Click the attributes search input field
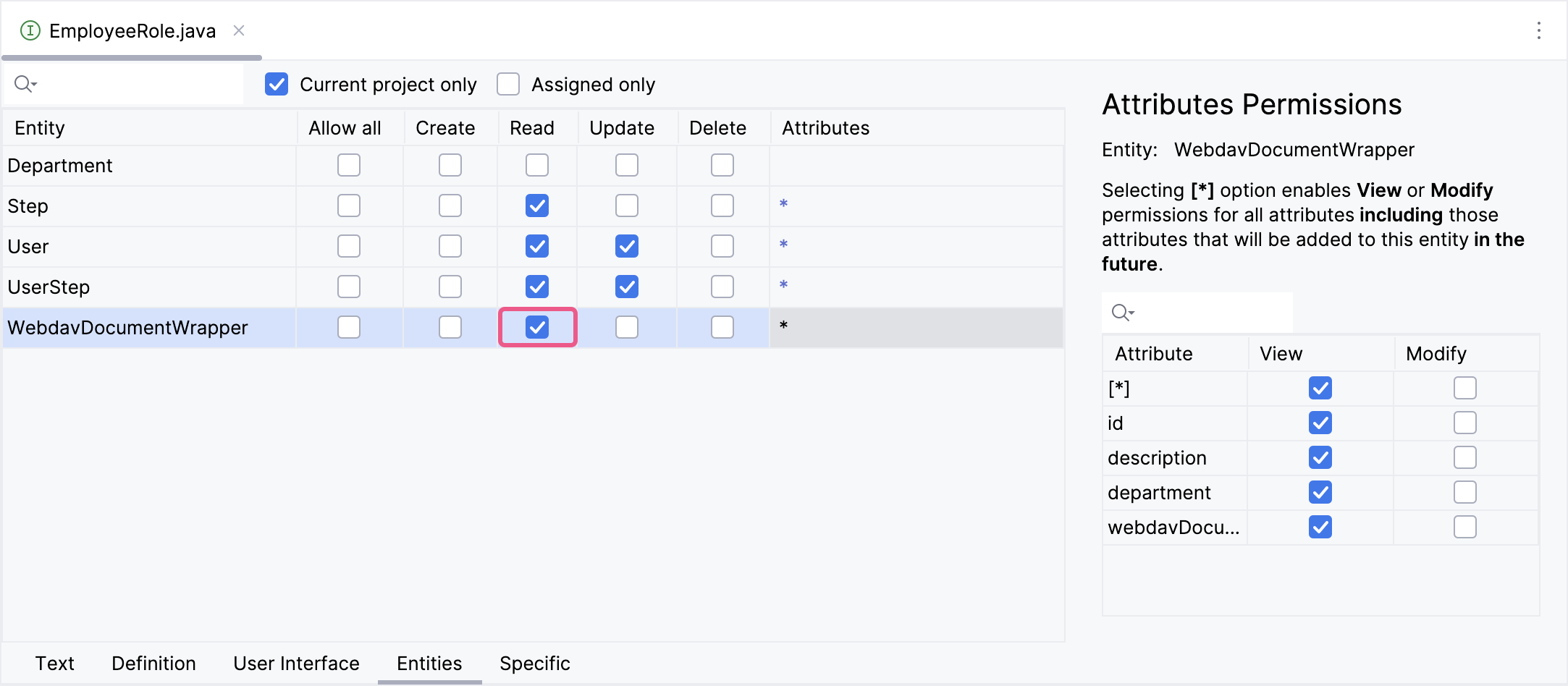 (1209, 312)
